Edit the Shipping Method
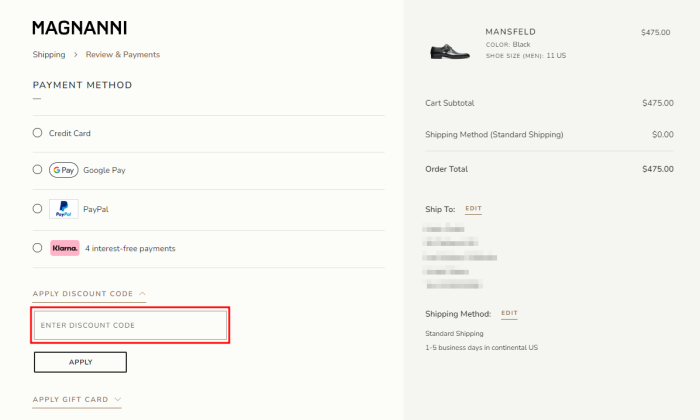 pyautogui.click(x=509, y=313)
